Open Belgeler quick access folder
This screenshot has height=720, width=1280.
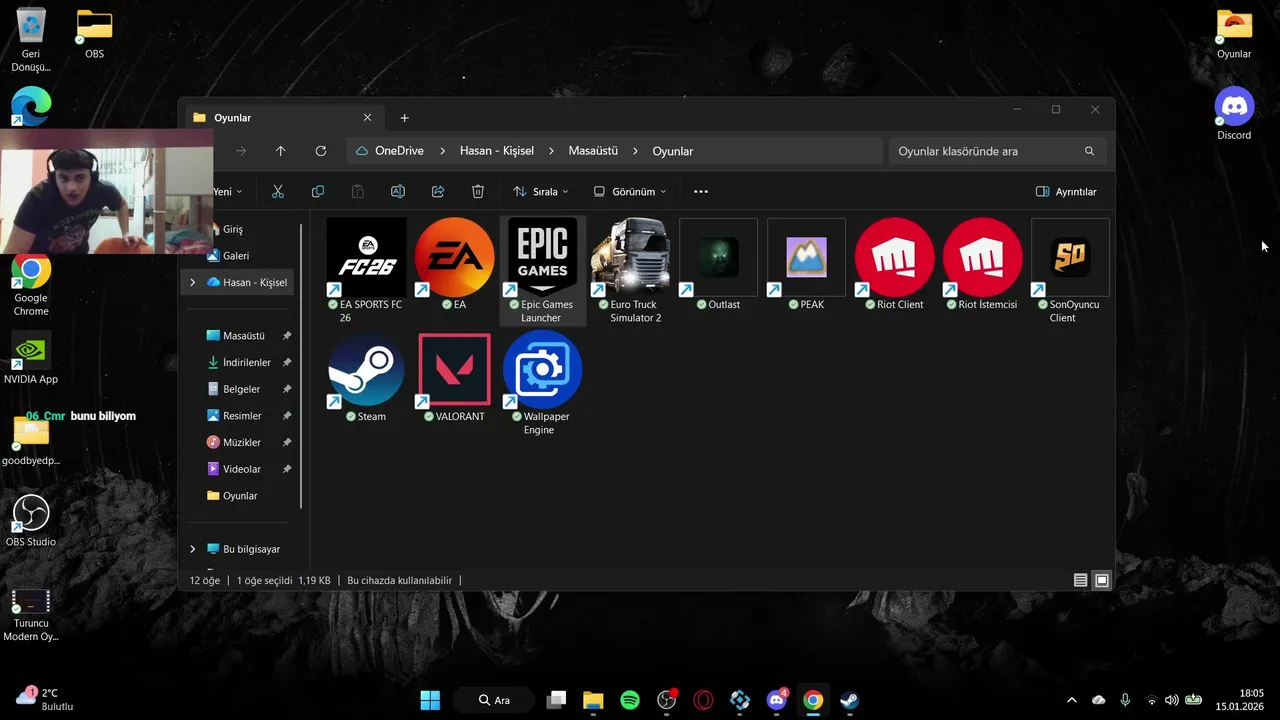click(242, 389)
